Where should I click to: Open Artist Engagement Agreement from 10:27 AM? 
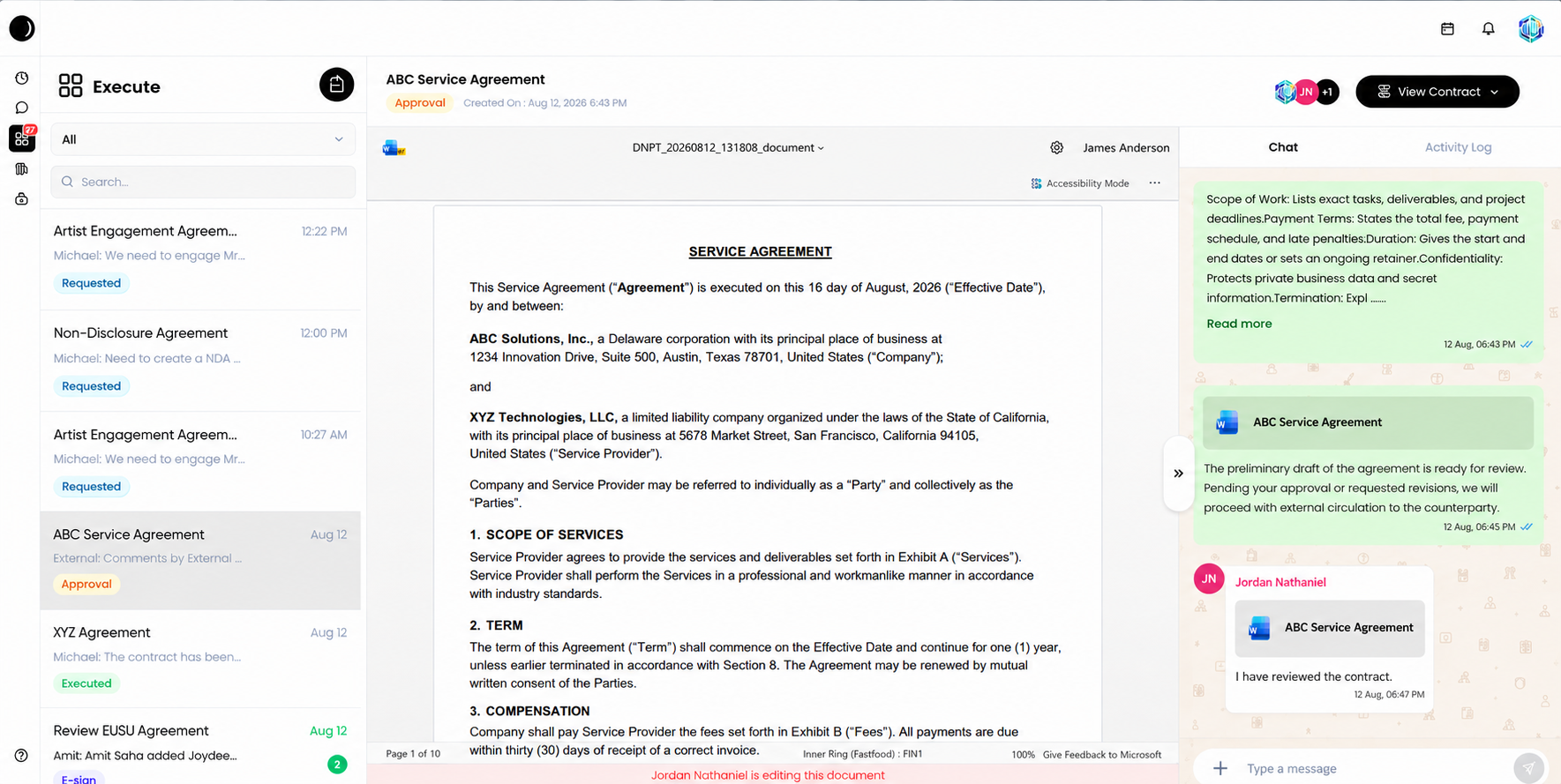pyautogui.click(x=200, y=461)
